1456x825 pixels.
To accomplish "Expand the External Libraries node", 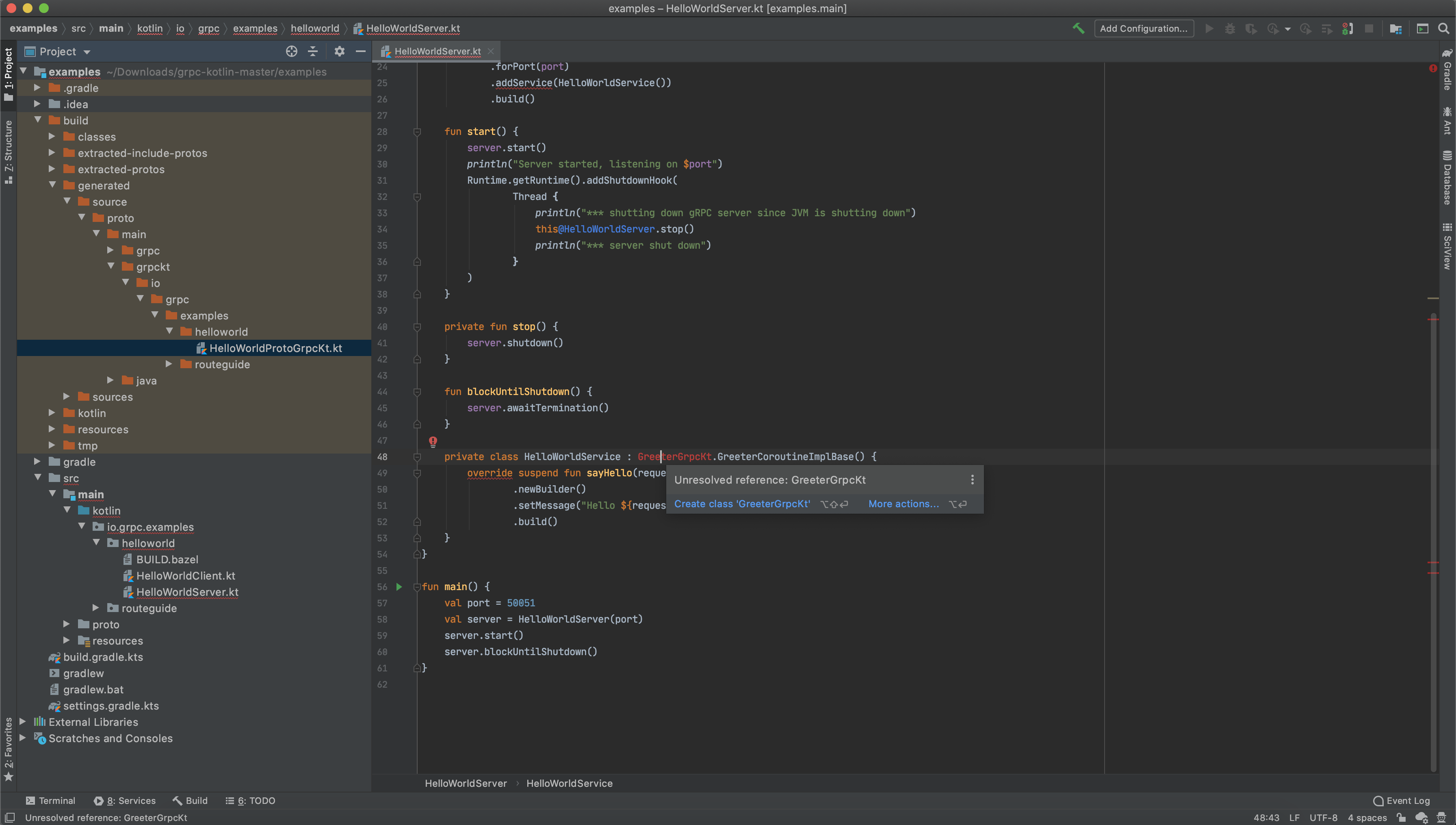I will click(x=23, y=722).
